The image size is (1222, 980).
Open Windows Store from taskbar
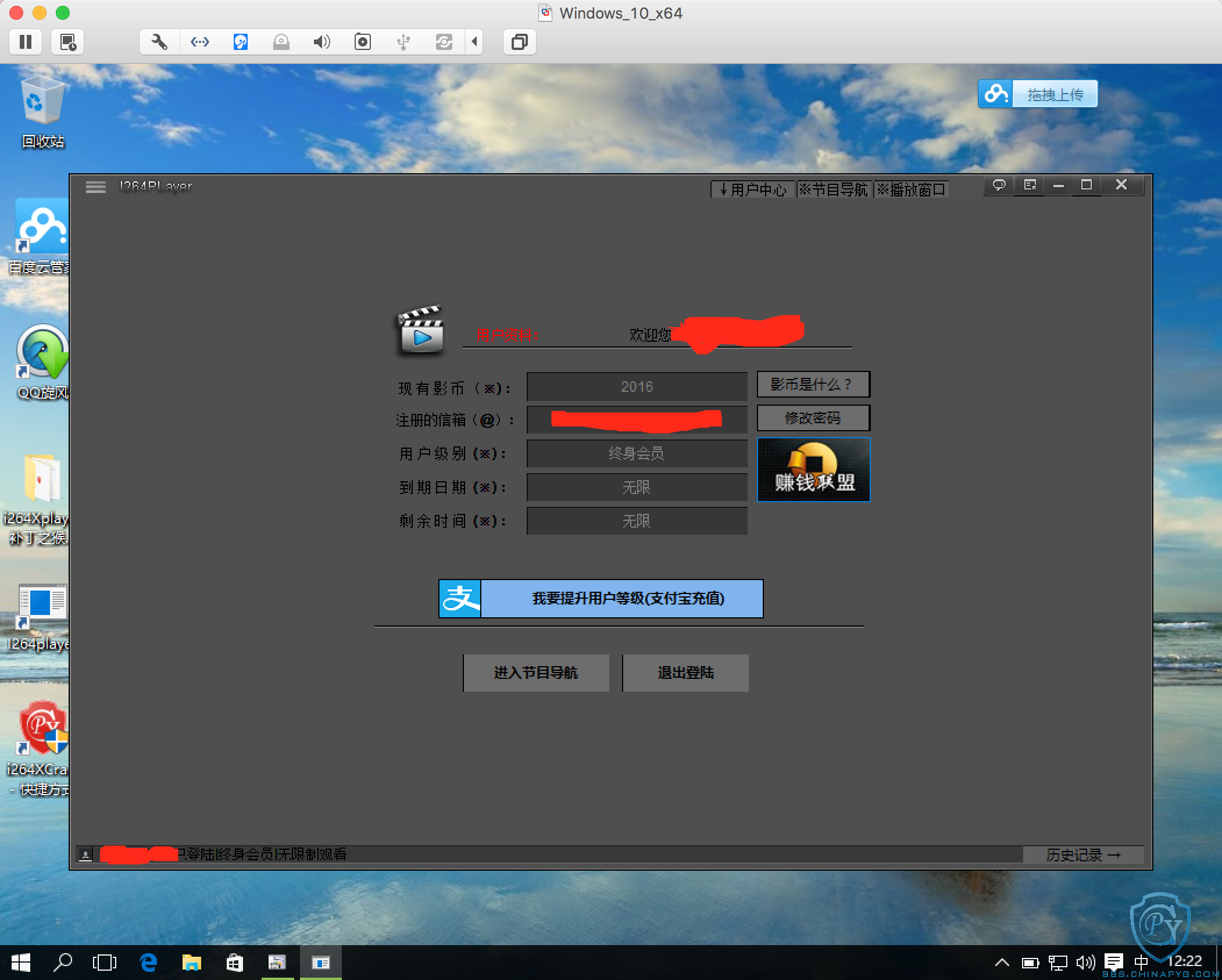pyautogui.click(x=234, y=963)
